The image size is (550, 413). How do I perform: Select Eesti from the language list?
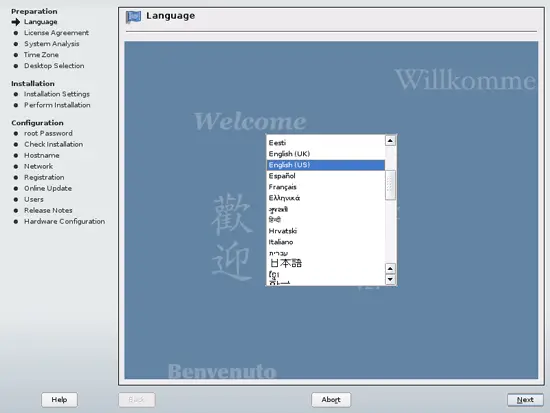(326, 143)
